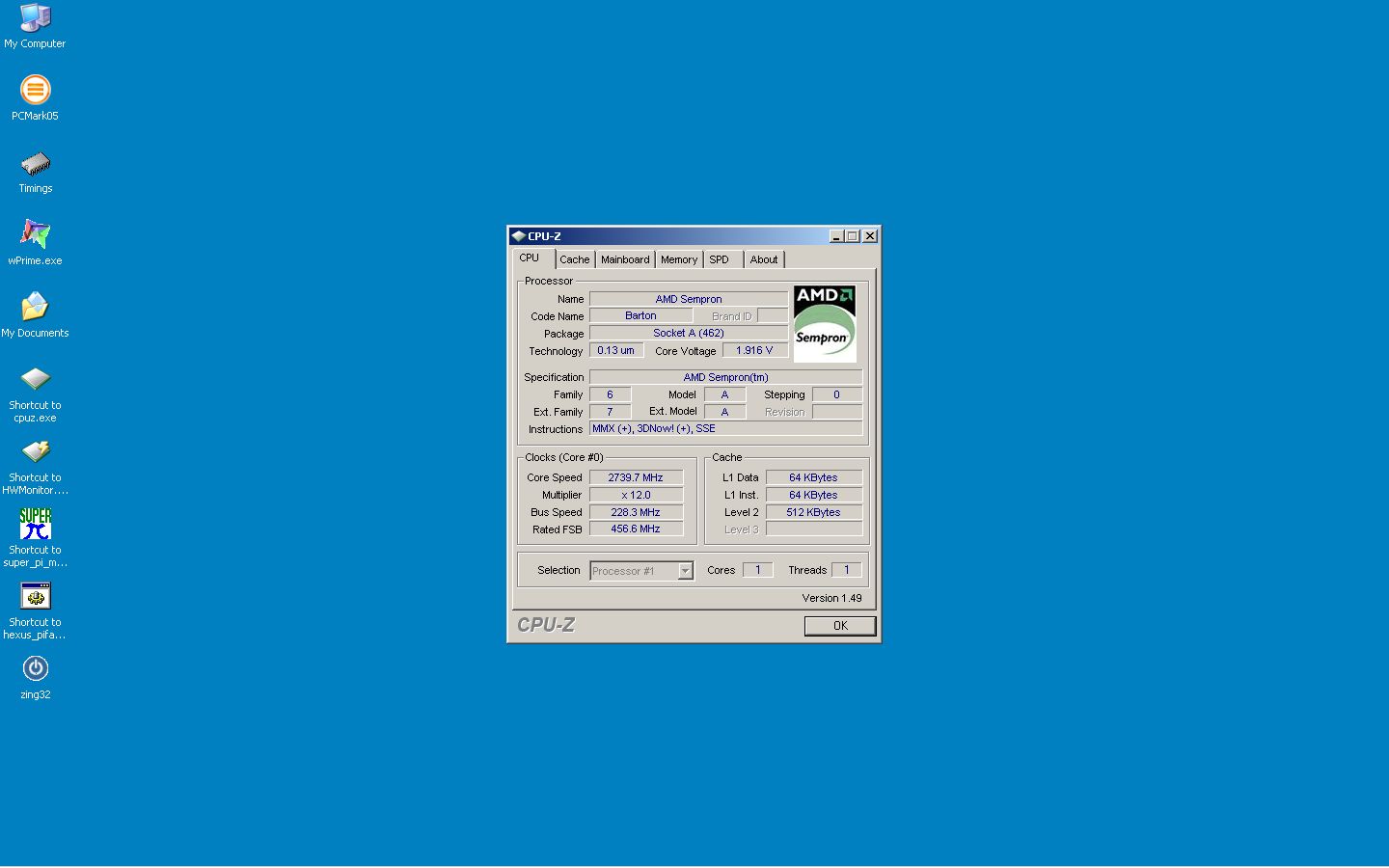Click the CPU-Z title bar icon
Screen dimensions: 1389x868
tap(518, 236)
